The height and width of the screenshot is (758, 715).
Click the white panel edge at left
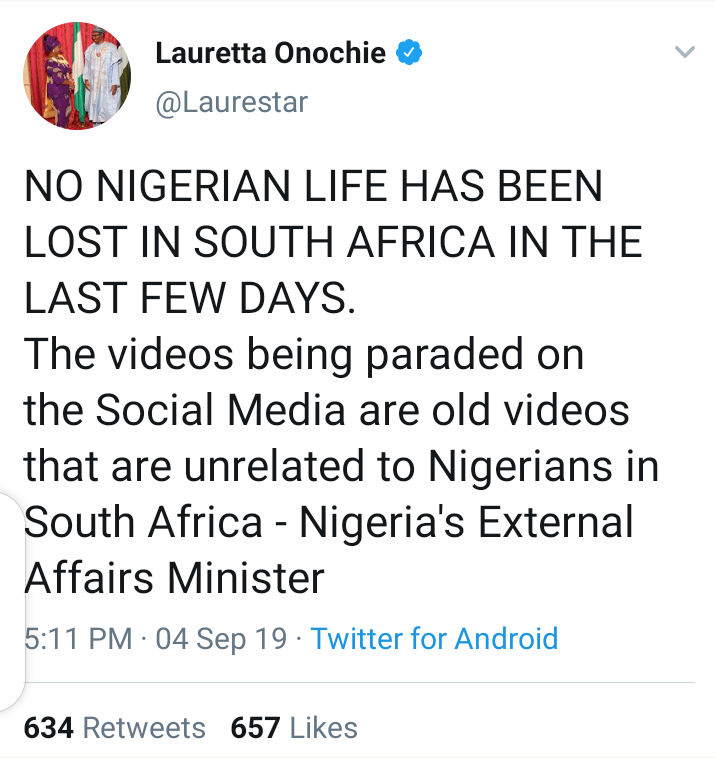[11, 600]
